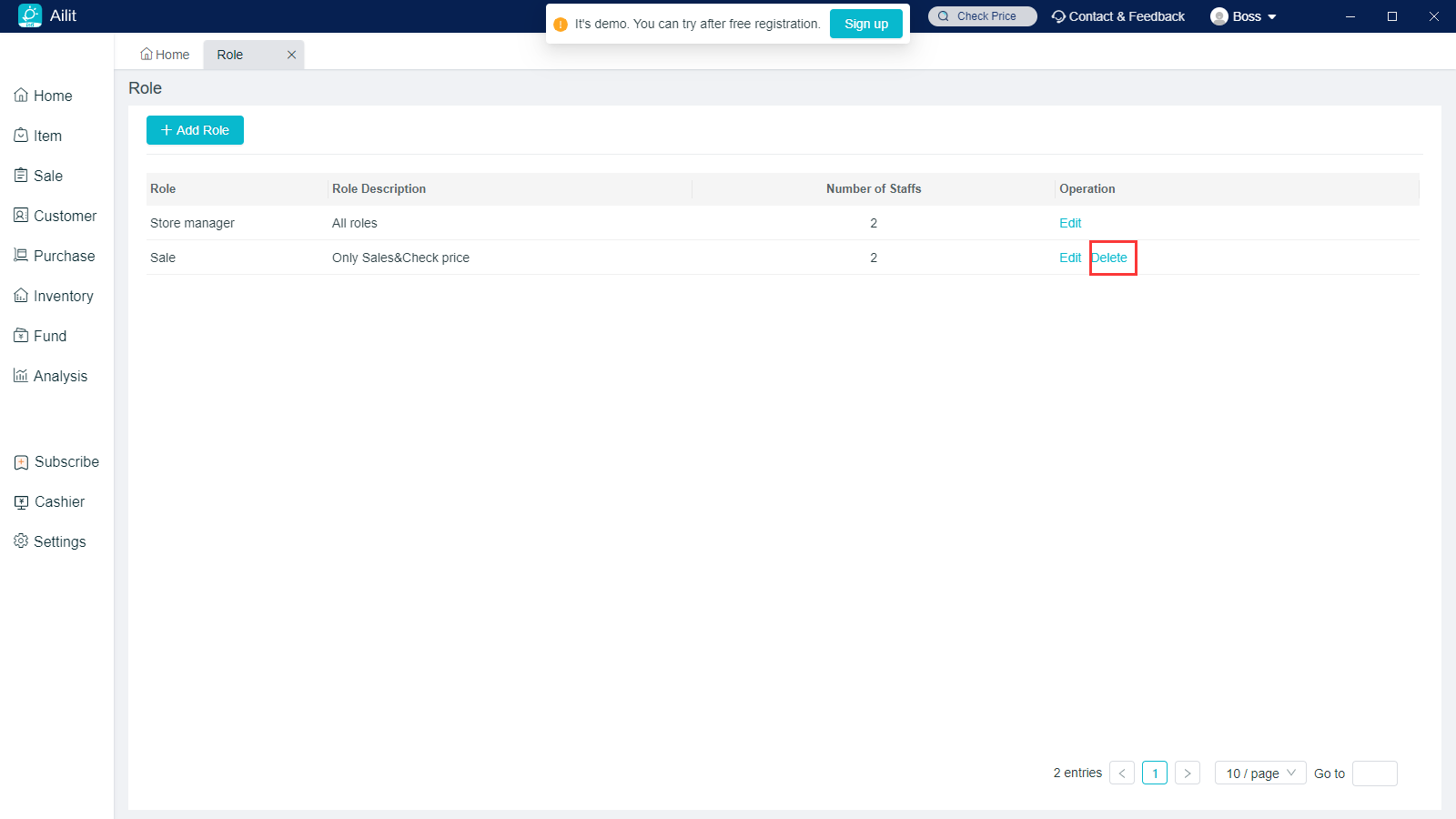Image resolution: width=1456 pixels, height=819 pixels.
Task: Delete the Sale role
Action: click(1109, 258)
